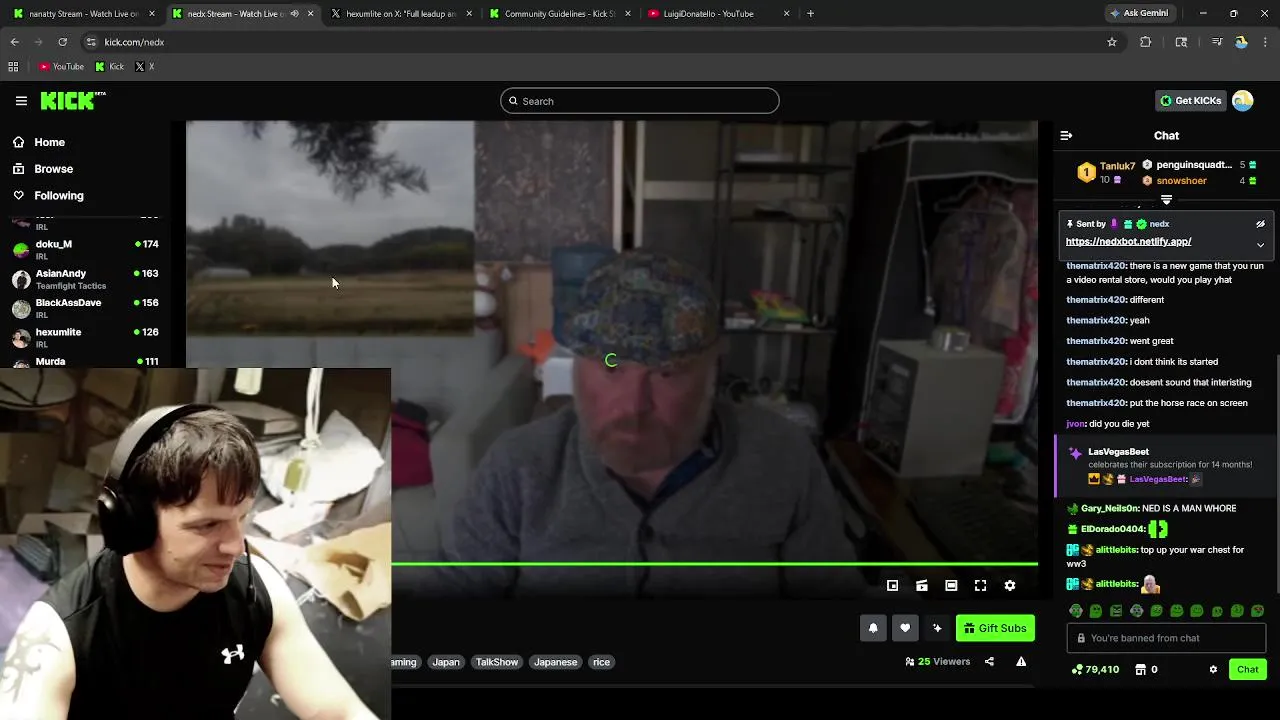Screen dimensions: 1280x720
Task: Bookmark this page with star icon
Action: point(1111,42)
